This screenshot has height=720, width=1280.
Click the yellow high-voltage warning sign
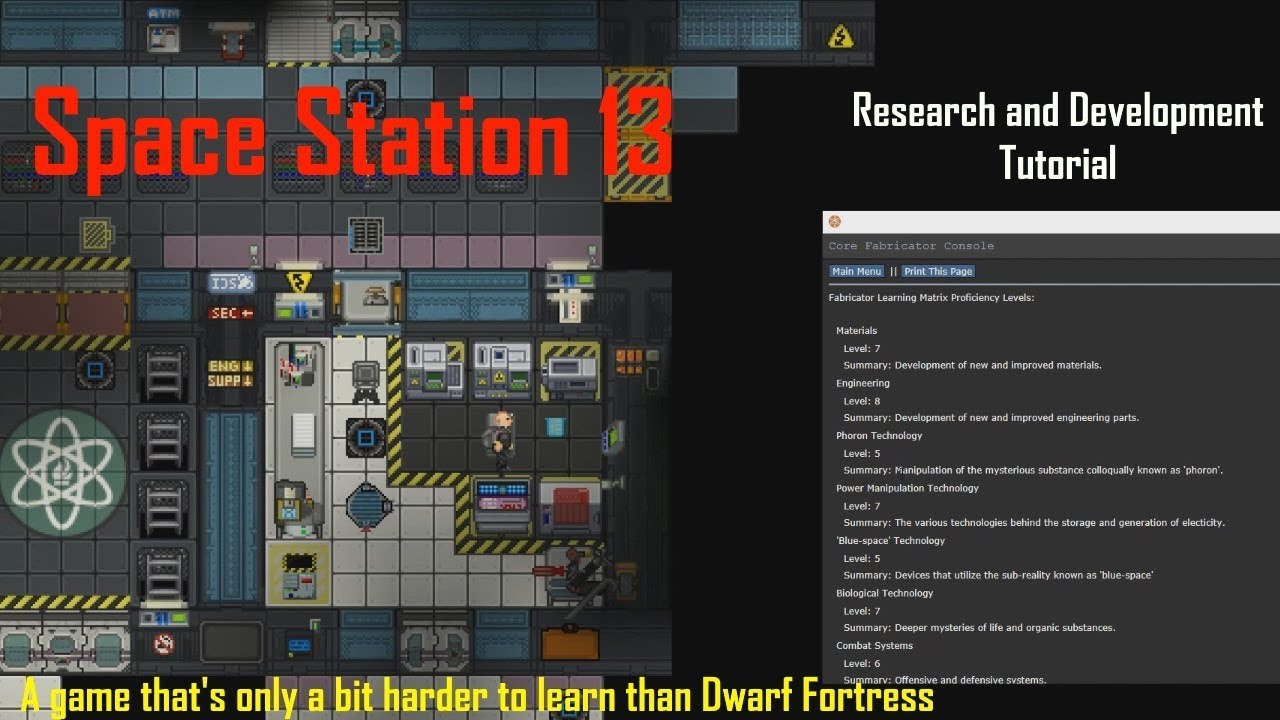[x=841, y=37]
